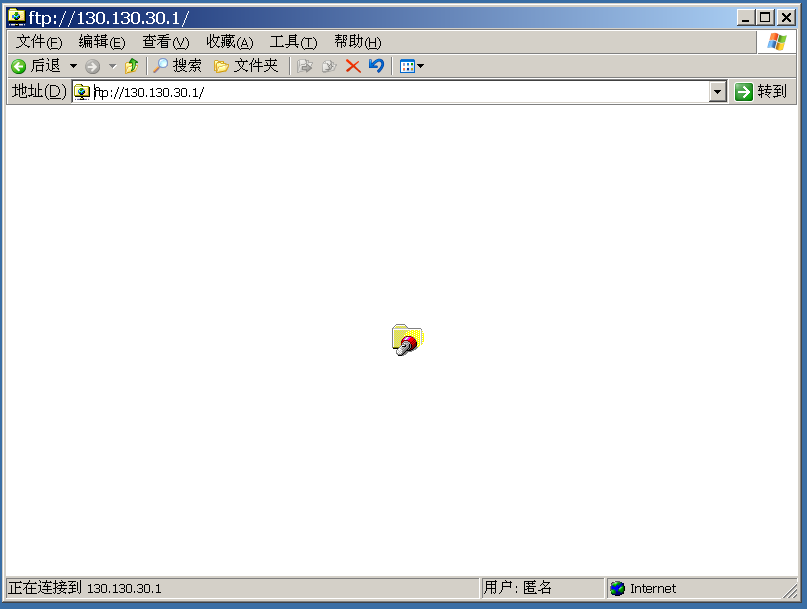Screen dimensions: 807x609
Task: Click the green Back arrow icon
Action: point(19,66)
